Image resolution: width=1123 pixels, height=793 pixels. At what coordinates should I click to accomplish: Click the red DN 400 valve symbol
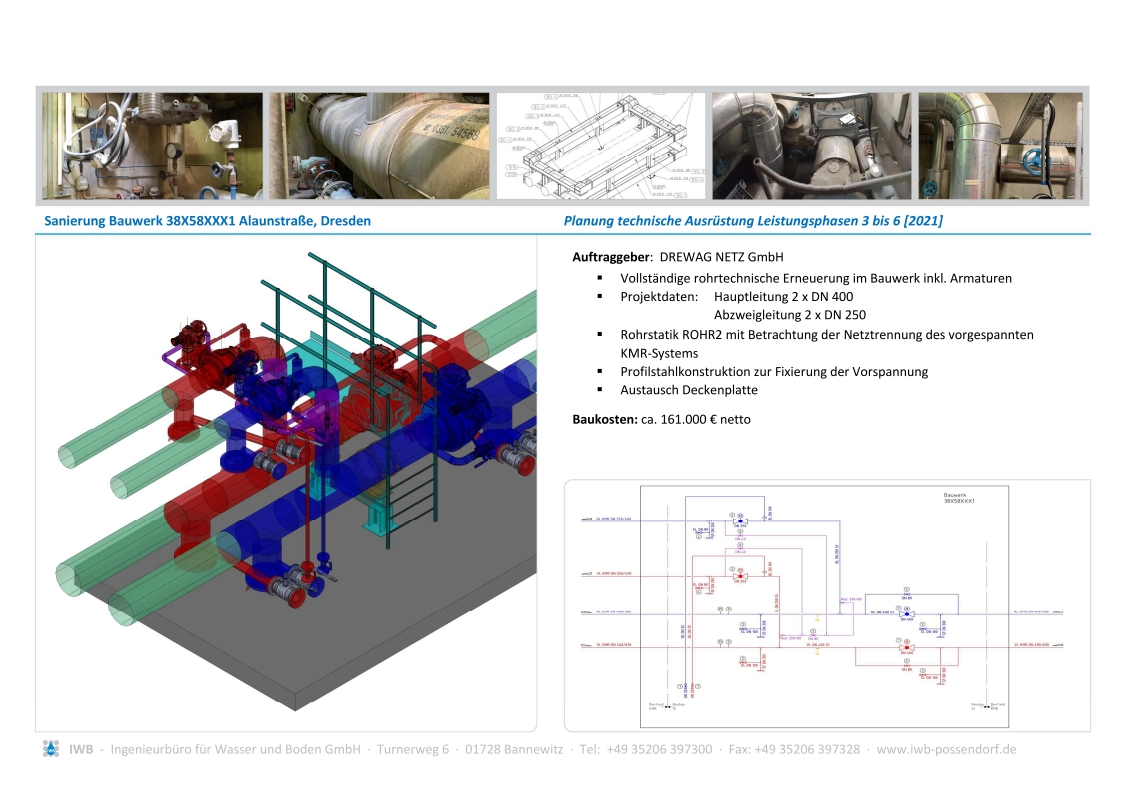click(x=906, y=647)
